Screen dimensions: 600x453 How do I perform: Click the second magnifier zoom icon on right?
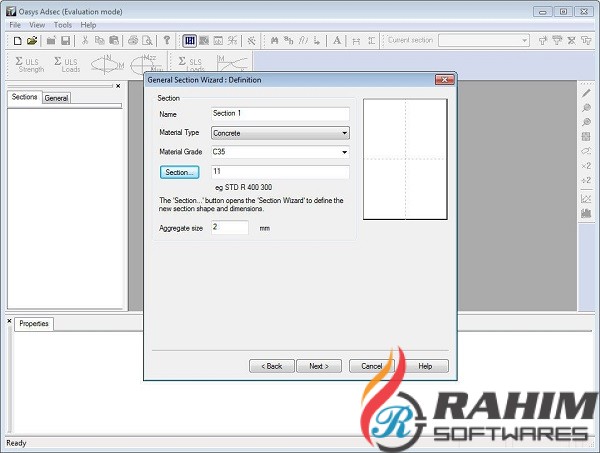[x=586, y=122]
